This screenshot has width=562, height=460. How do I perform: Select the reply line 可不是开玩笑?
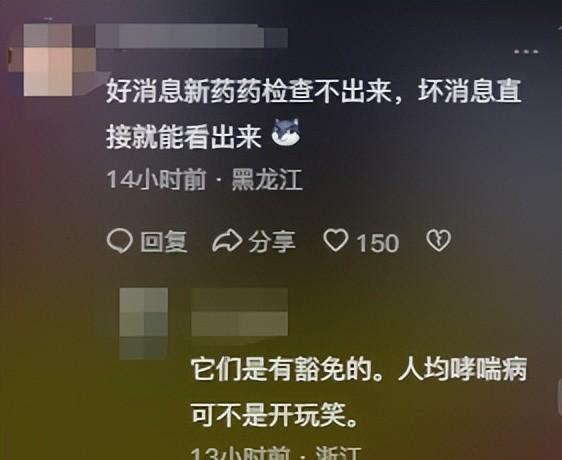(x=275, y=415)
